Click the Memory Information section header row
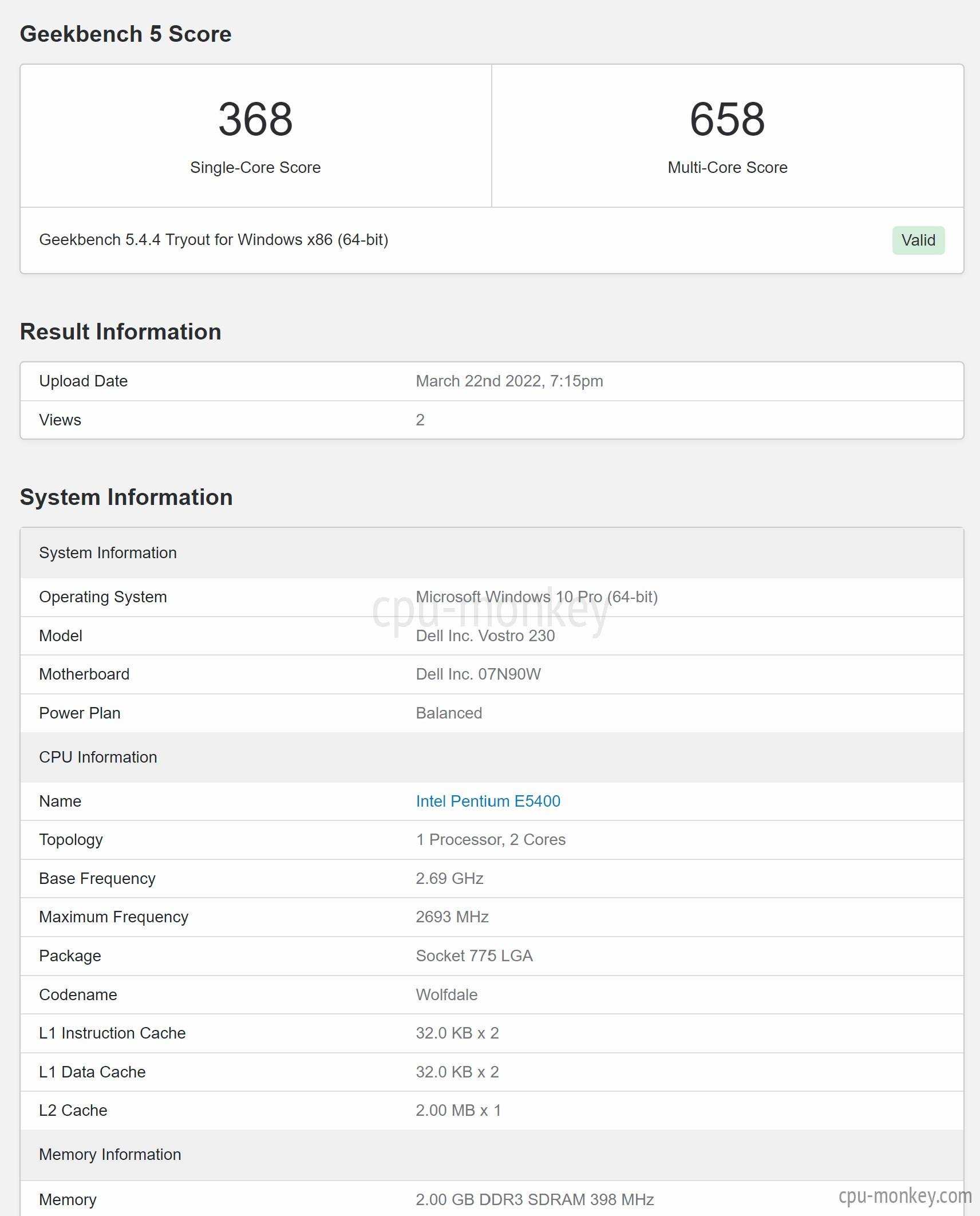The width and height of the screenshot is (980, 1216). click(x=492, y=1154)
